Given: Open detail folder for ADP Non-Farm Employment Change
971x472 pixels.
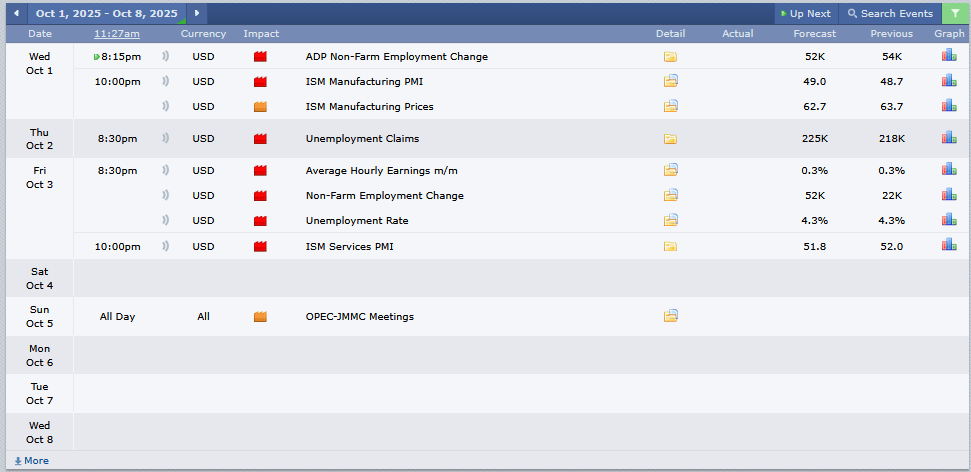Looking at the screenshot, I should pos(670,57).
